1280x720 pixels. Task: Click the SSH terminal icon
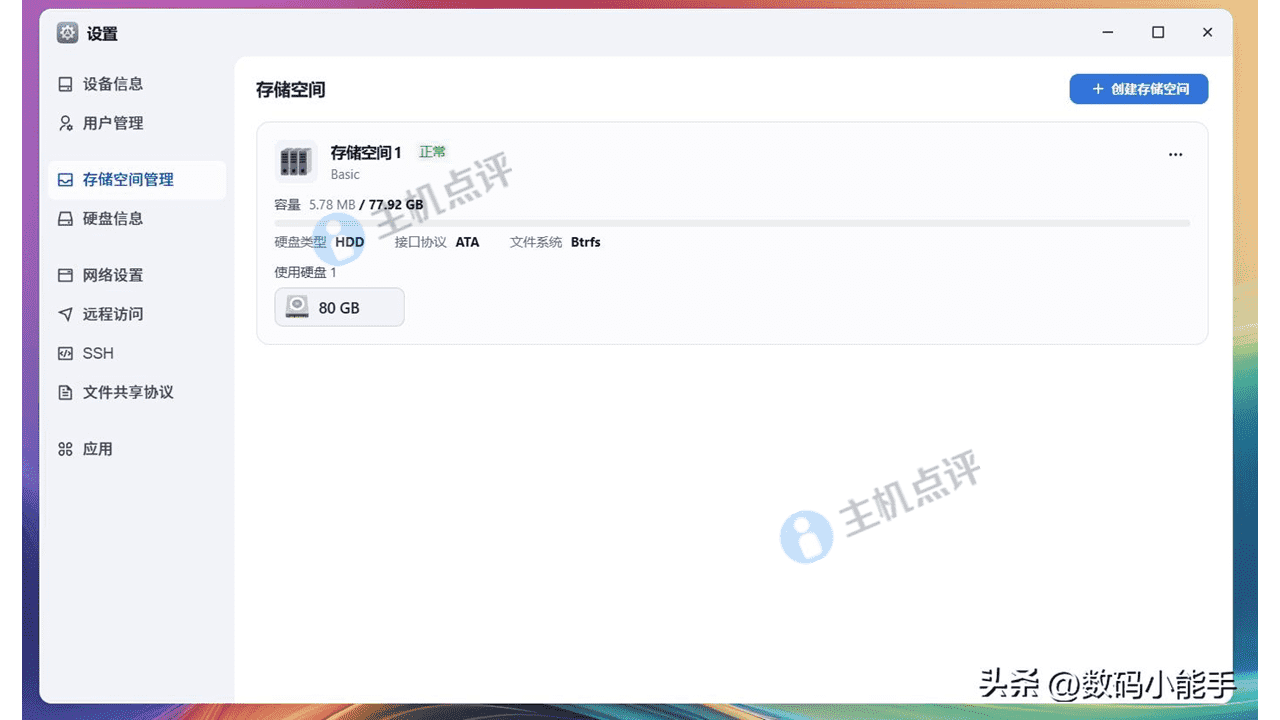pyautogui.click(x=66, y=353)
